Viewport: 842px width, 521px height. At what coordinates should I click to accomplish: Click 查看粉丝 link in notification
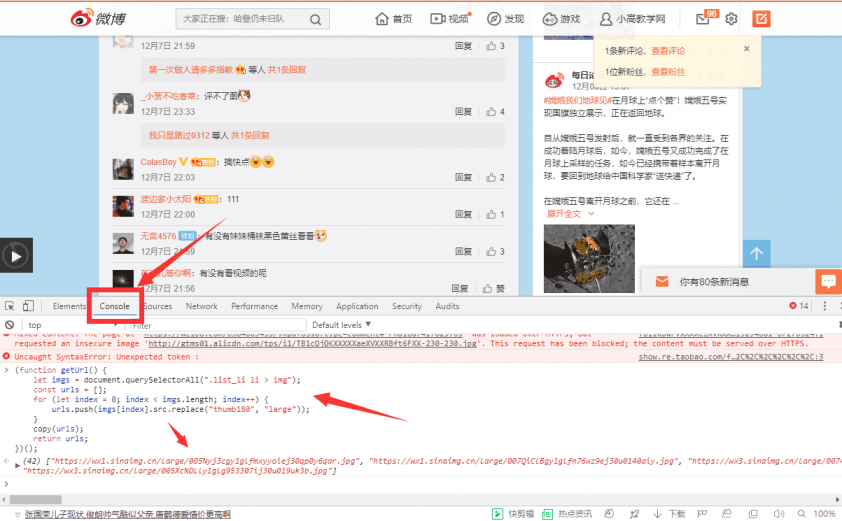(668, 72)
